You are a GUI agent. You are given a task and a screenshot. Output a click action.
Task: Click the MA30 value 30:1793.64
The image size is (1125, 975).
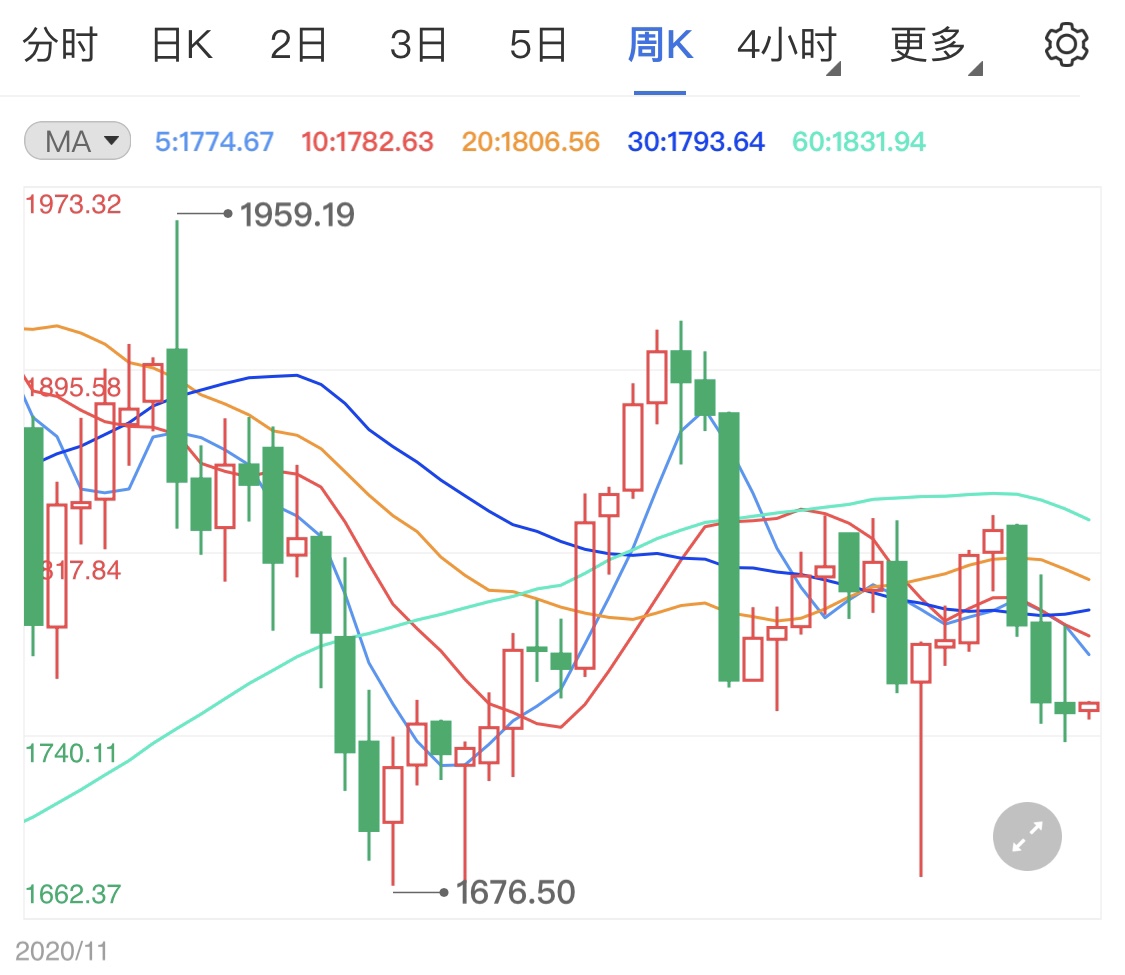coord(696,141)
